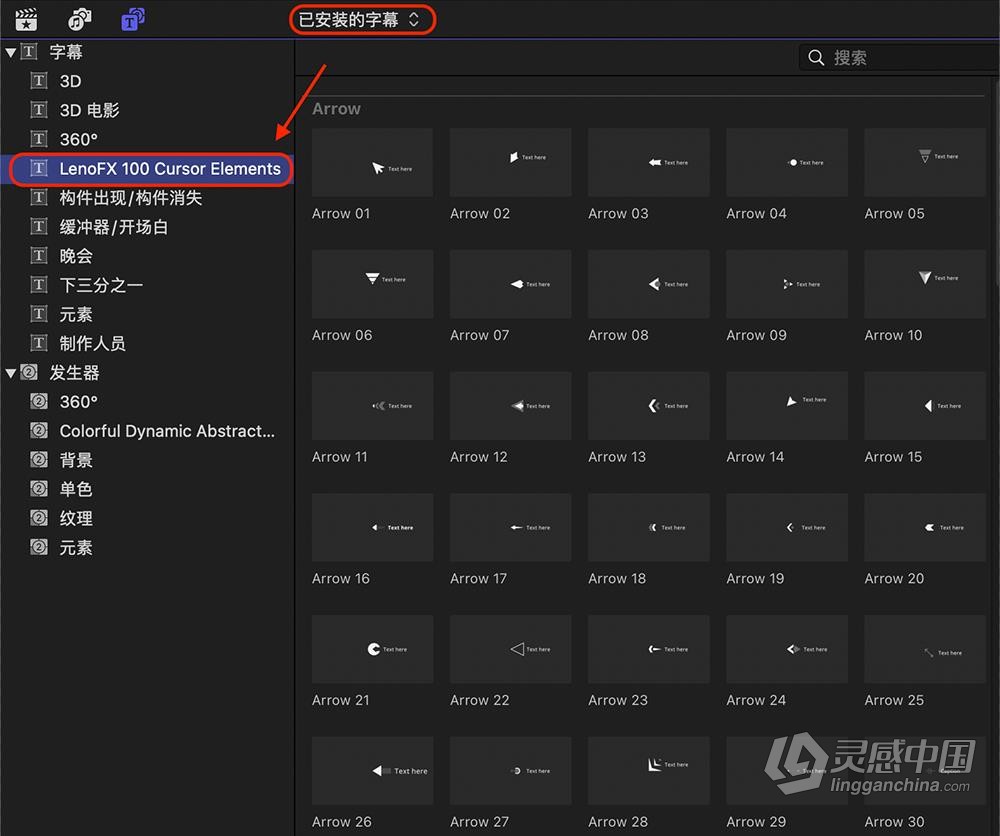Select the Arrow 23 title thumbnail
Screen dimensions: 1000x836
tap(649, 650)
